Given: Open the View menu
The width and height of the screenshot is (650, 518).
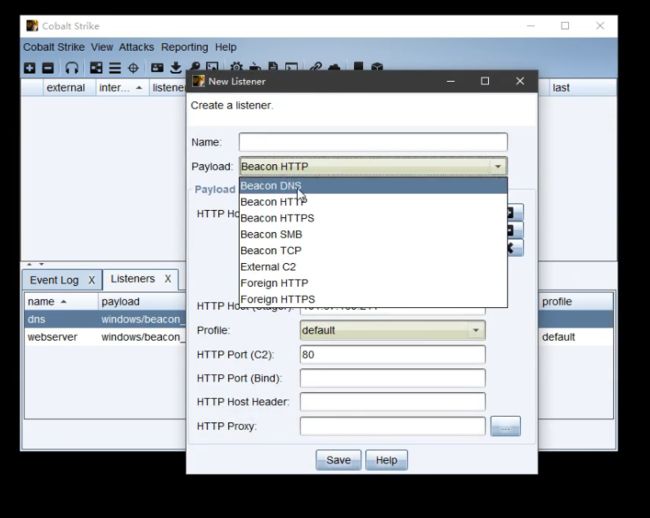Looking at the screenshot, I should click(x=102, y=47).
